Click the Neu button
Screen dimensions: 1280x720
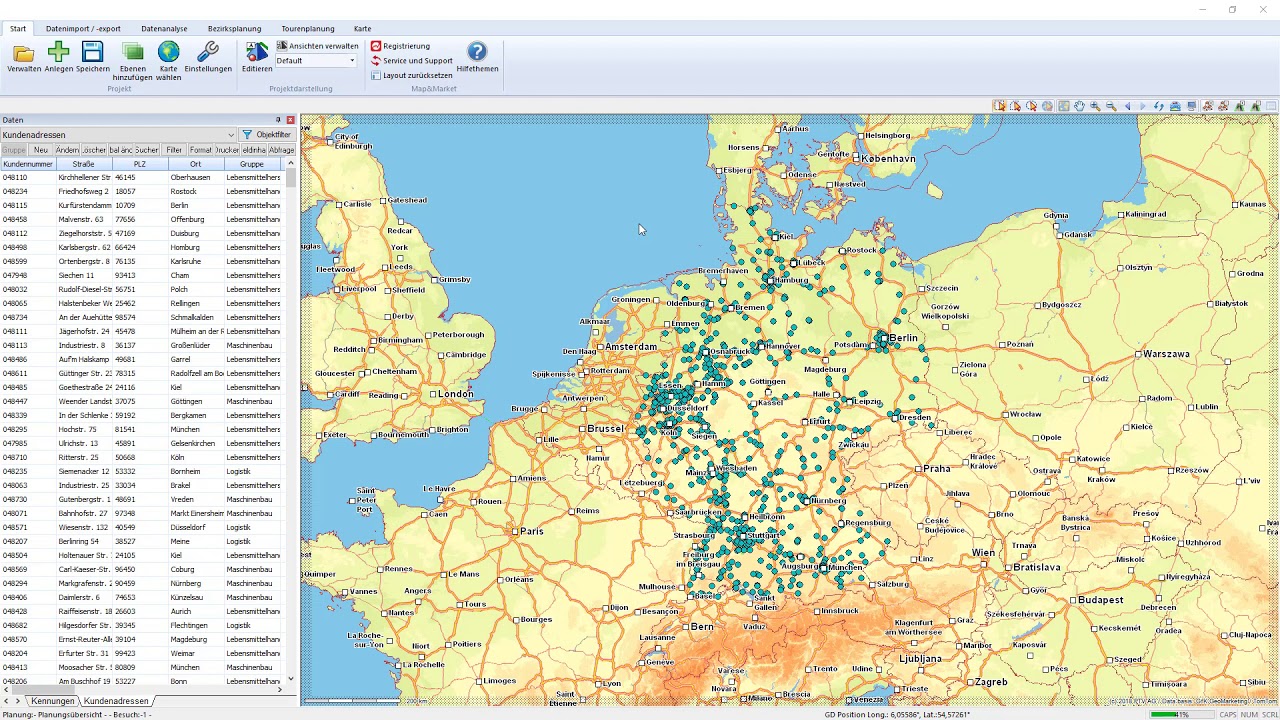(41, 150)
